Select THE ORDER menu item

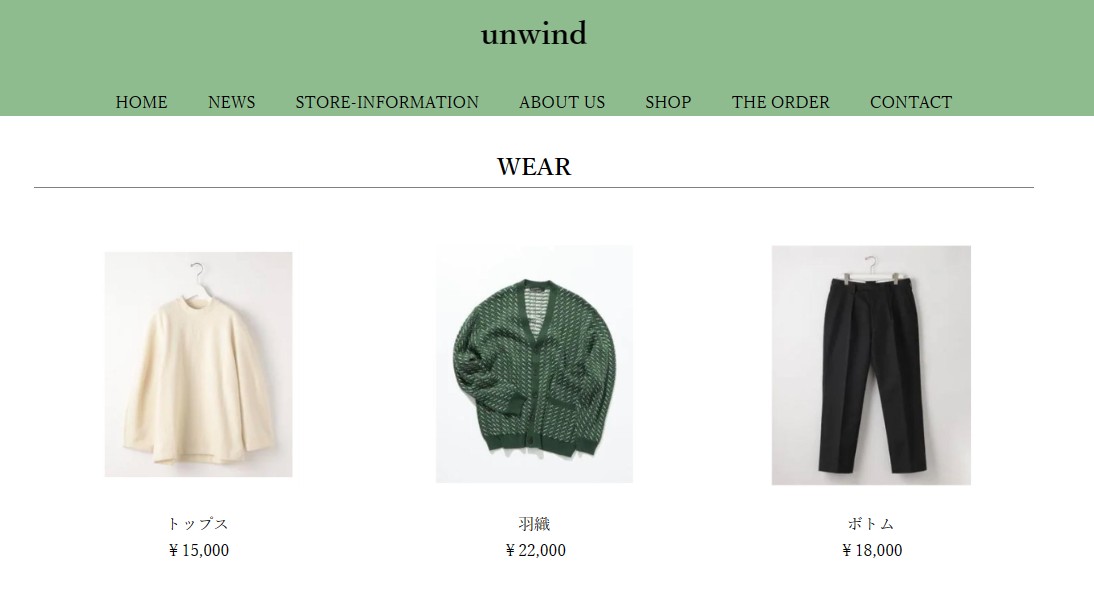click(x=781, y=103)
